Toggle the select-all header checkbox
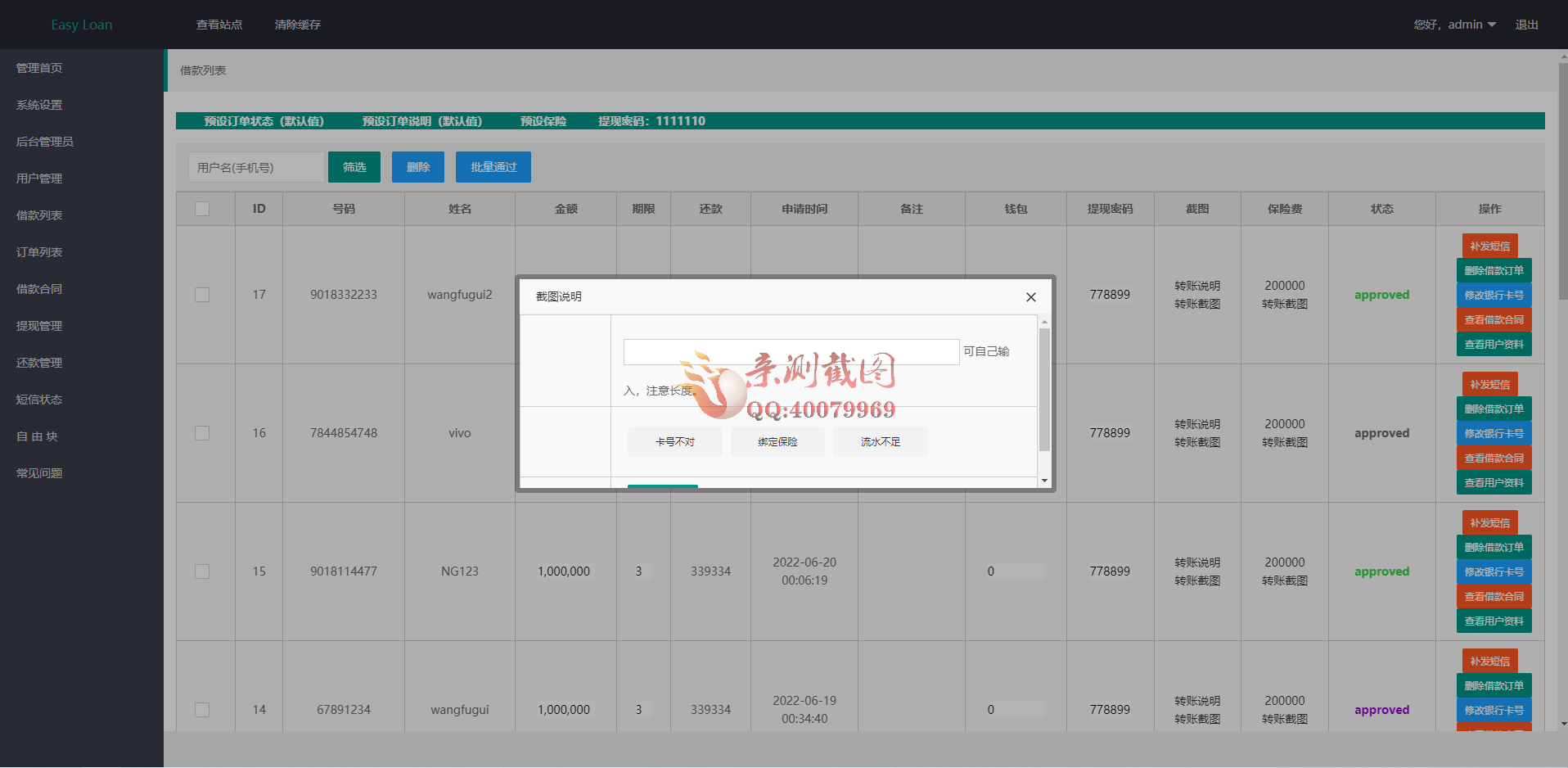This screenshot has width=1568, height=768. [x=202, y=209]
